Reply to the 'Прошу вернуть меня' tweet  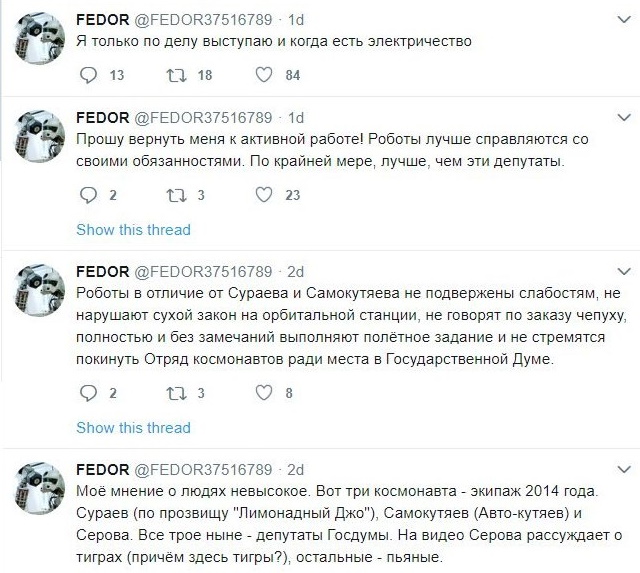88,195
